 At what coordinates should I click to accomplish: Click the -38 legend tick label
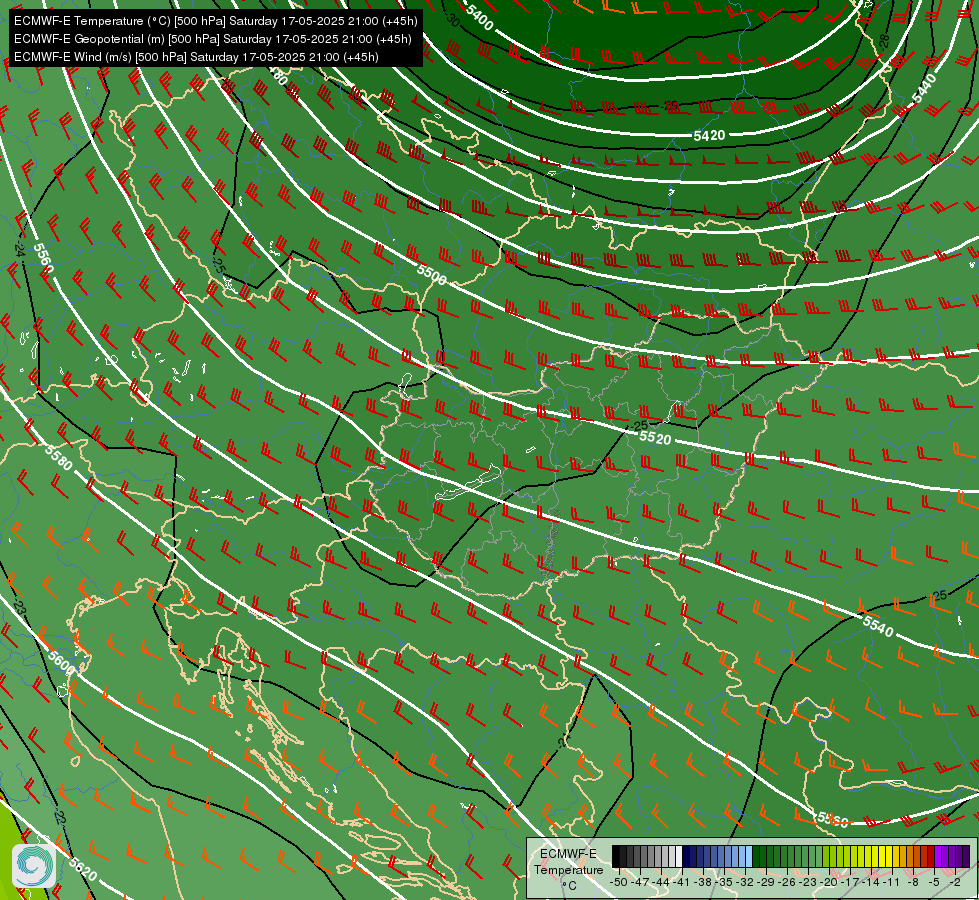(x=702, y=883)
